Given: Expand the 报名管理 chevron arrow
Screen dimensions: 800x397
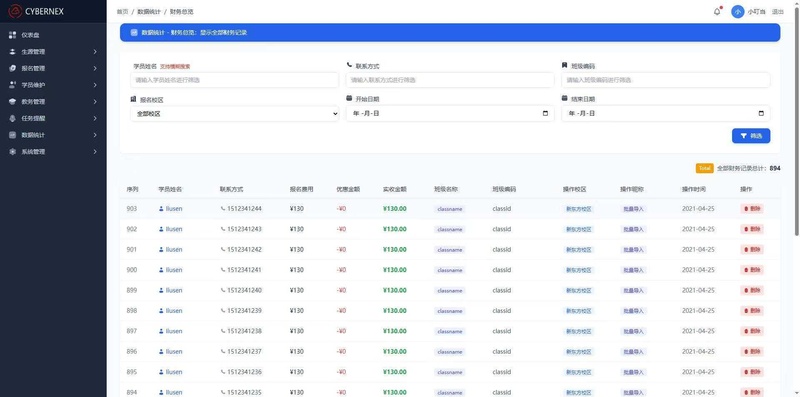Looking at the screenshot, I should click(95, 68).
